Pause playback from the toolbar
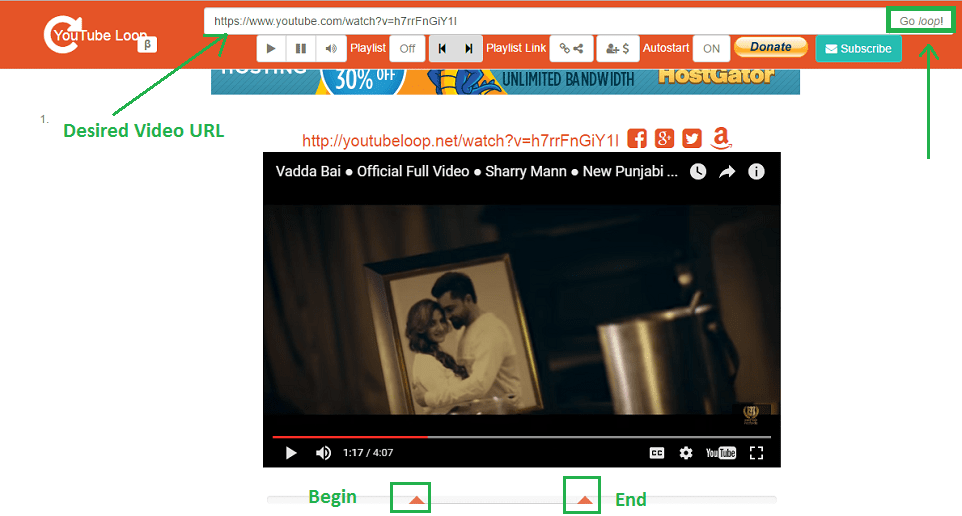The width and height of the screenshot is (962, 516). [301, 48]
